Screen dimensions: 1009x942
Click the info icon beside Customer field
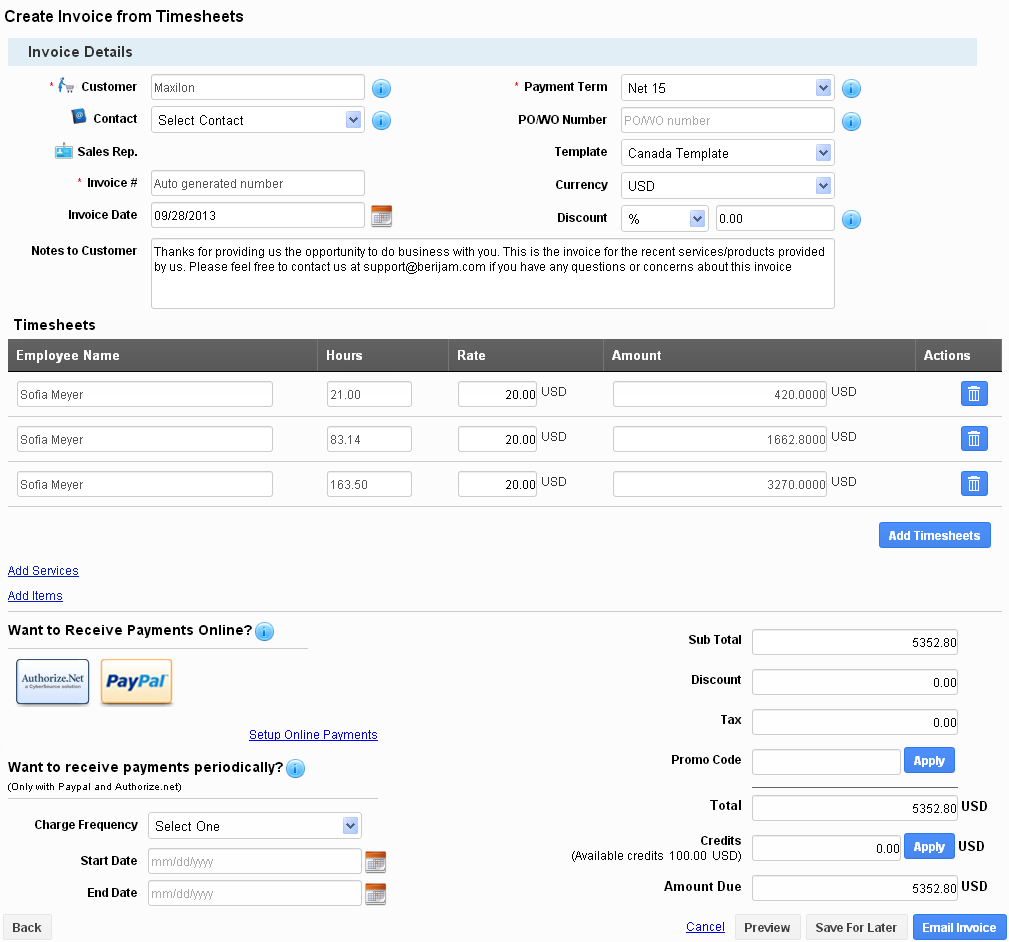(381, 89)
